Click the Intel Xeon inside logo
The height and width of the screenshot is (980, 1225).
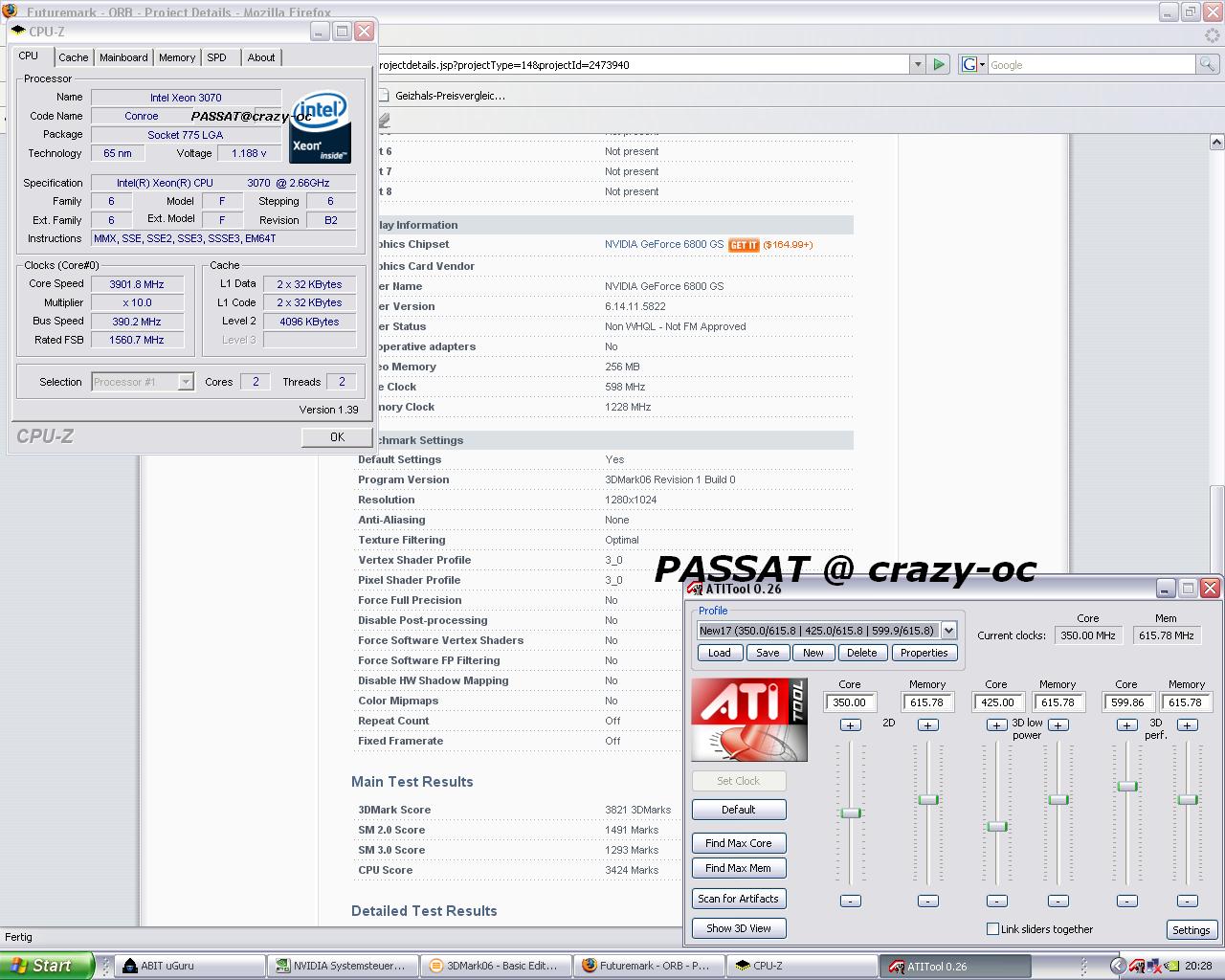(320, 127)
